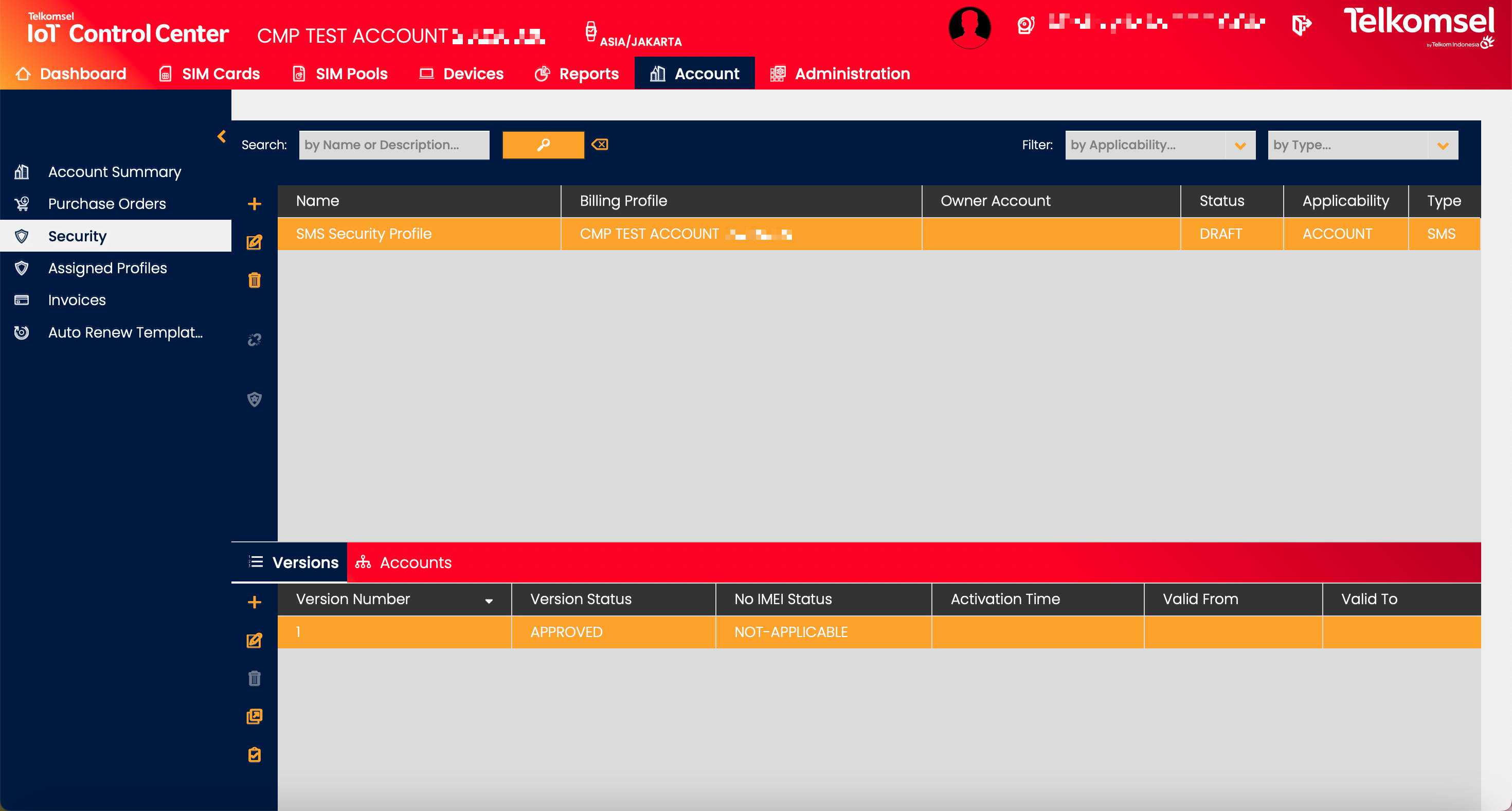This screenshot has height=811, width=1512.
Task: Click the search by Name or Description field
Action: pos(394,145)
